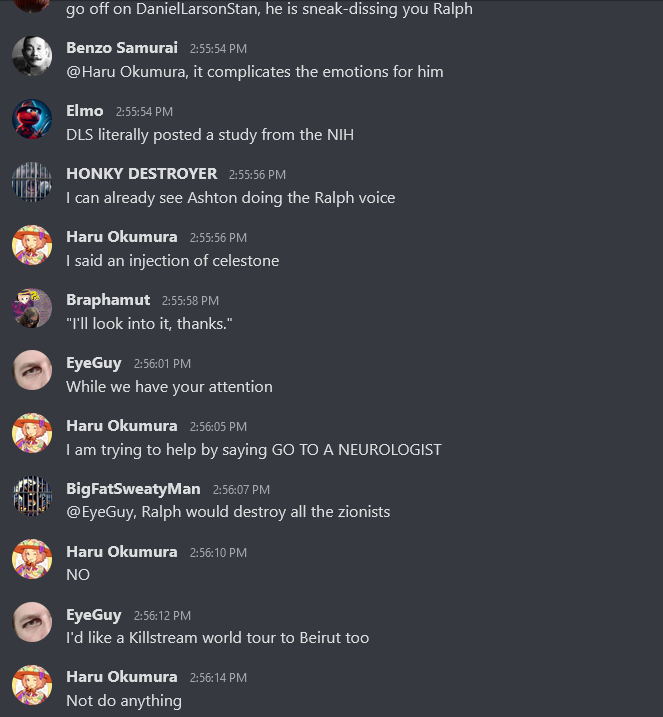
Task: Click the Killstream world tour message
Action: coord(218,638)
